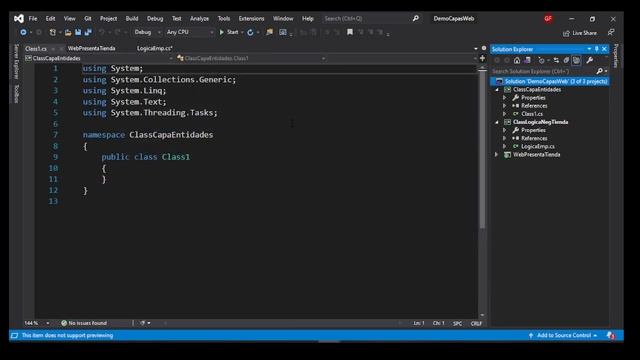
Task: Toggle Show All Files in Solution Explorer
Action: 576,60
